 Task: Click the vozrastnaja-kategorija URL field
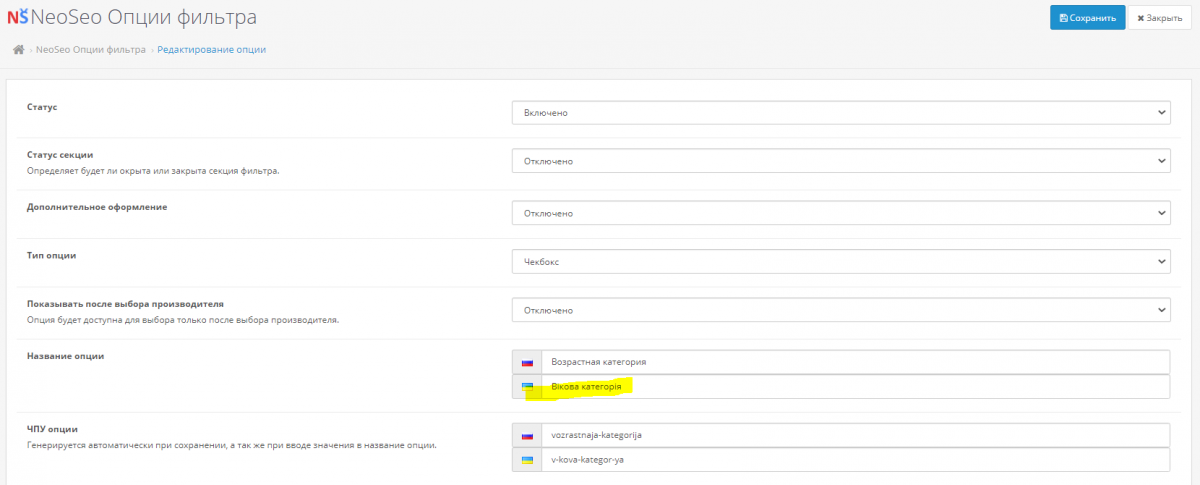click(x=855, y=435)
